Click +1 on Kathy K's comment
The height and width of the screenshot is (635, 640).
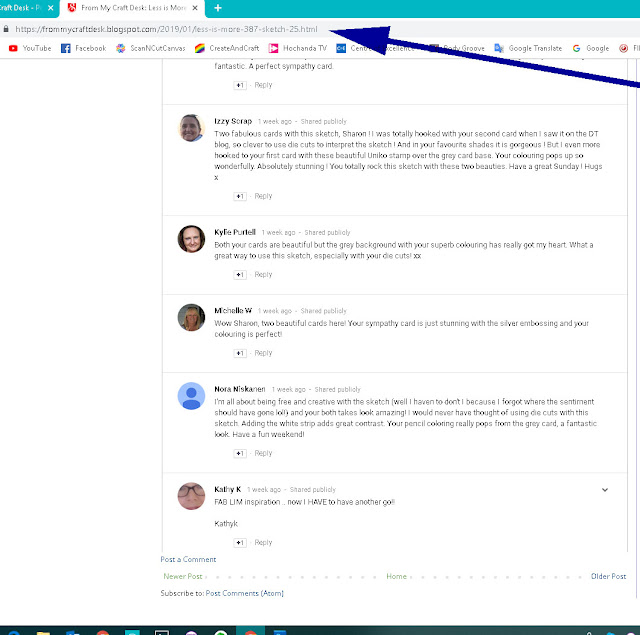point(240,543)
